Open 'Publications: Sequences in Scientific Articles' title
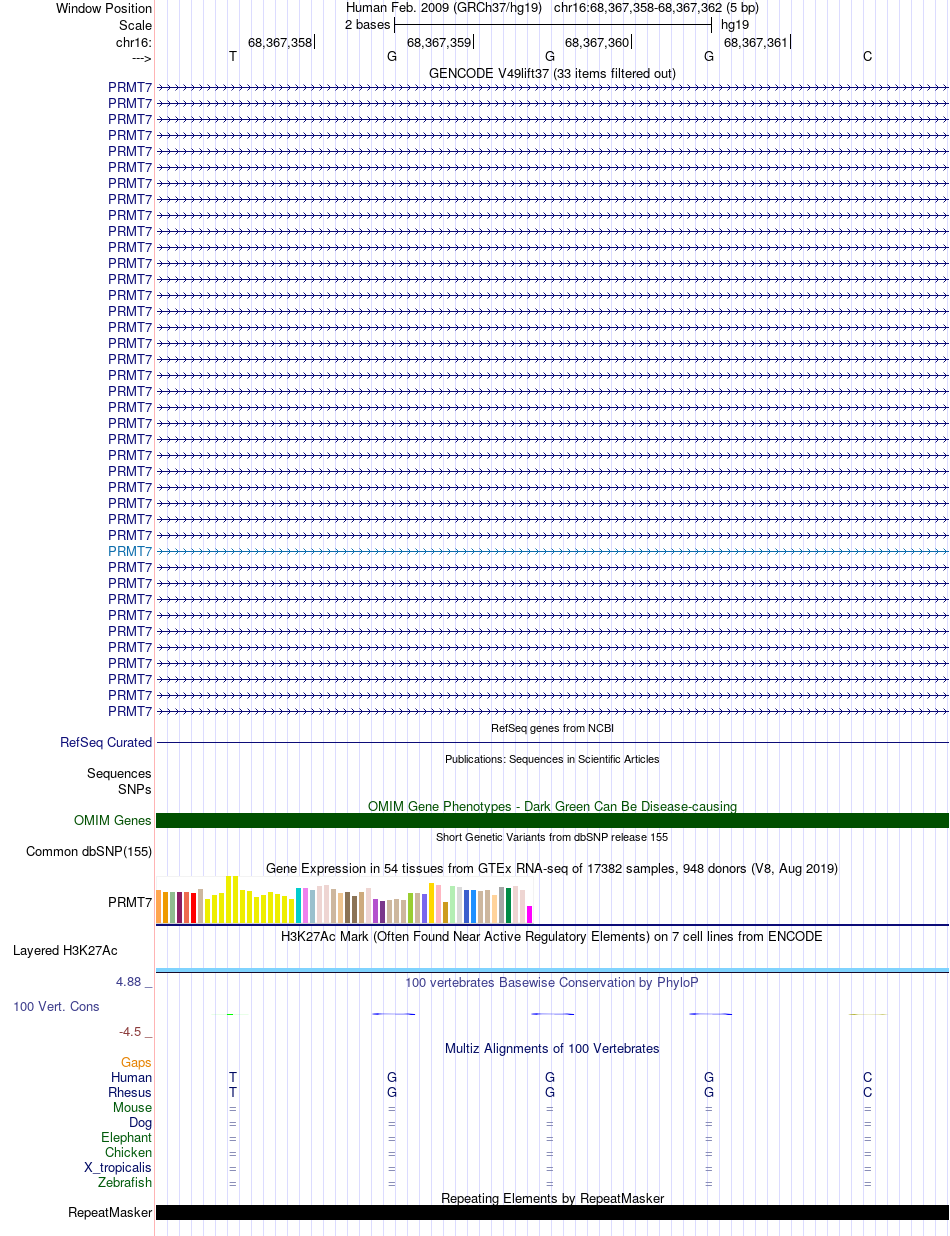950x1236 pixels. [552, 759]
